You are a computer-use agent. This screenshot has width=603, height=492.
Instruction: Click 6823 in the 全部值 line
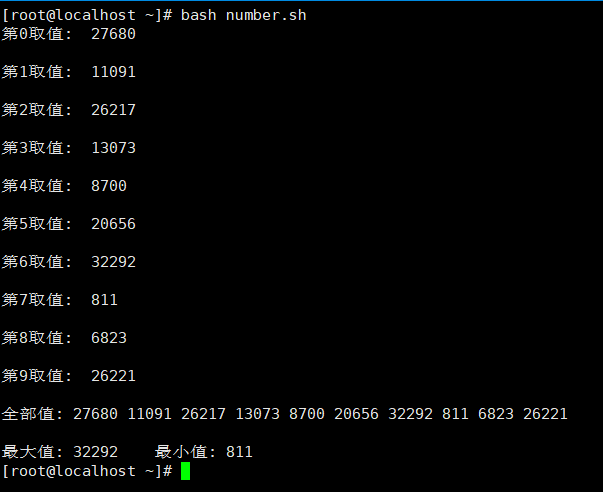click(496, 414)
